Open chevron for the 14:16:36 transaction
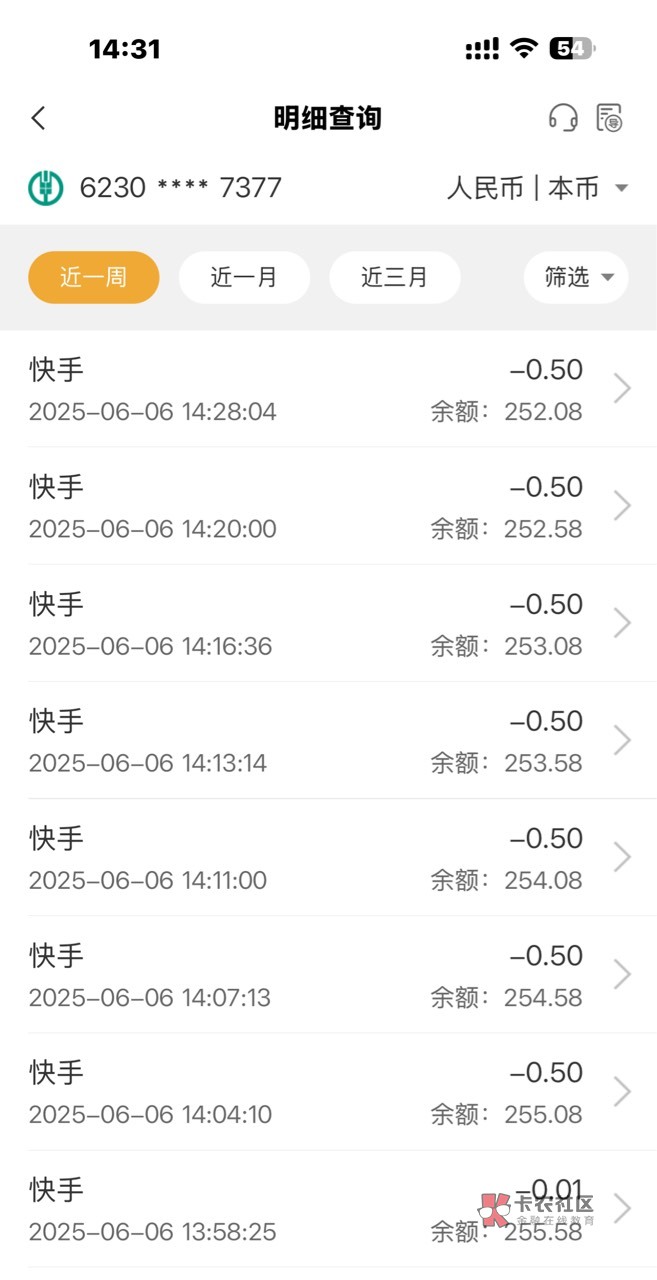657x1280 pixels. 622,623
